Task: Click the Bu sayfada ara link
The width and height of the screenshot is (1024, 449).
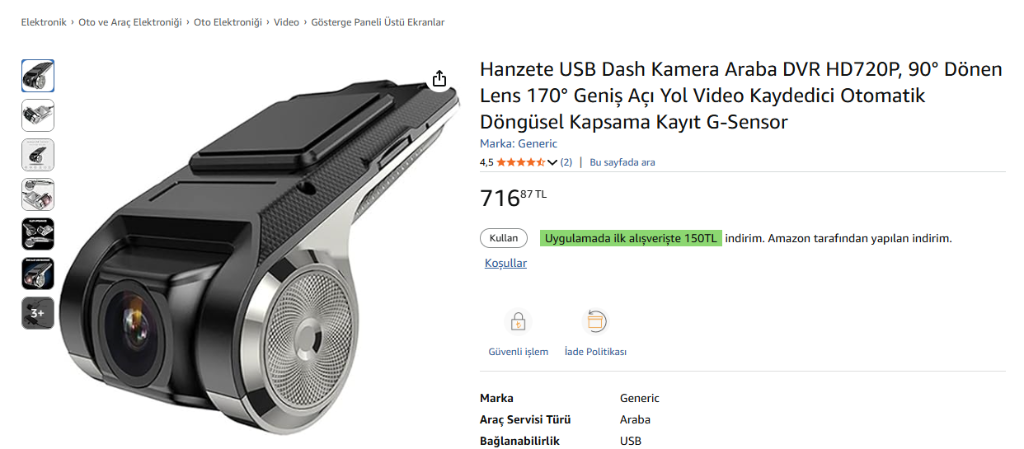Action: click(622, 162)
